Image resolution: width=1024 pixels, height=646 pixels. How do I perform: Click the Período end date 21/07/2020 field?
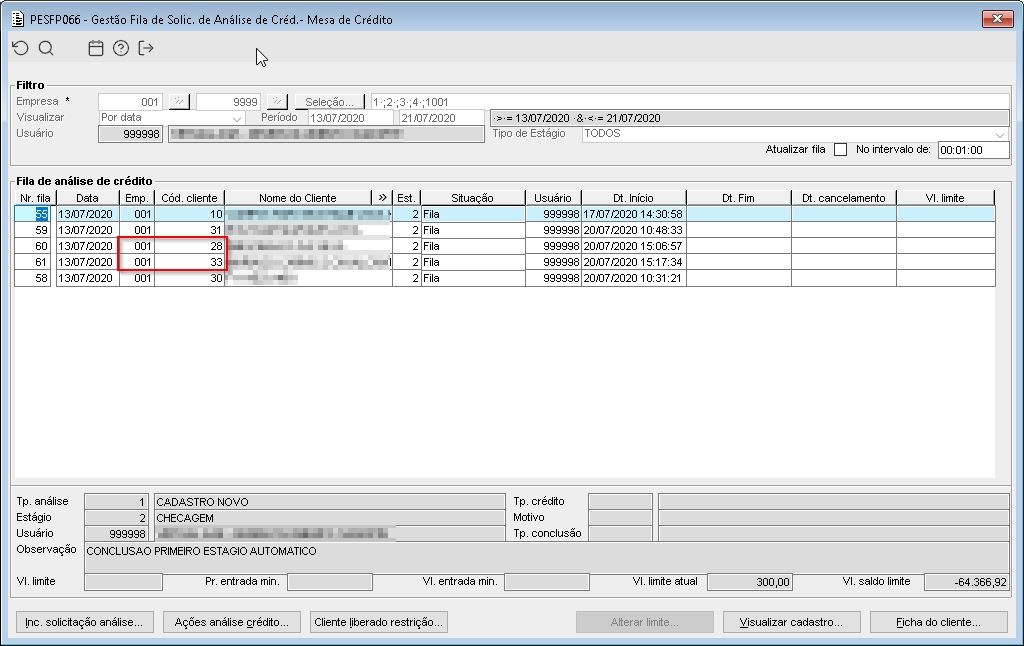pyautogui.click(x=441, y=118)
